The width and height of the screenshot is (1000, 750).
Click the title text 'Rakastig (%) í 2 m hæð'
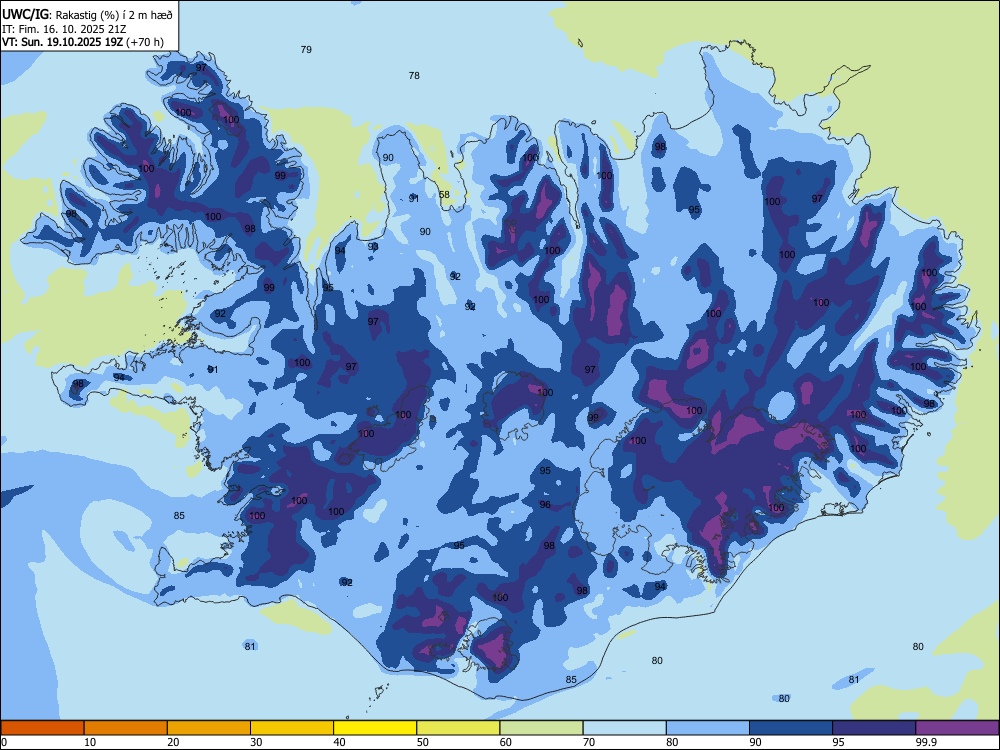coord(114,15)
